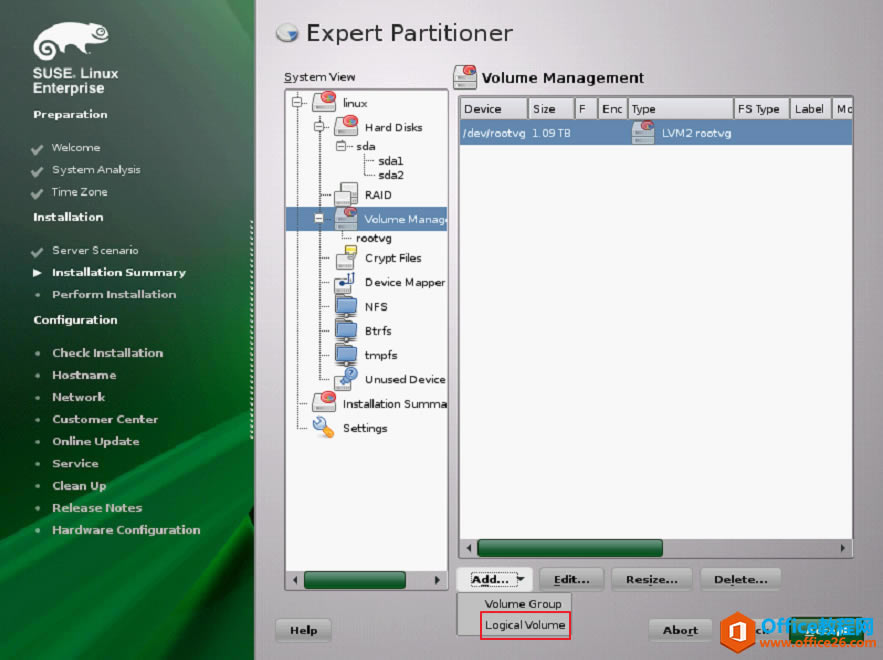
Task: Collapse the Volume Management tree node
Action: pyautogui.click(x=319, y=218)
